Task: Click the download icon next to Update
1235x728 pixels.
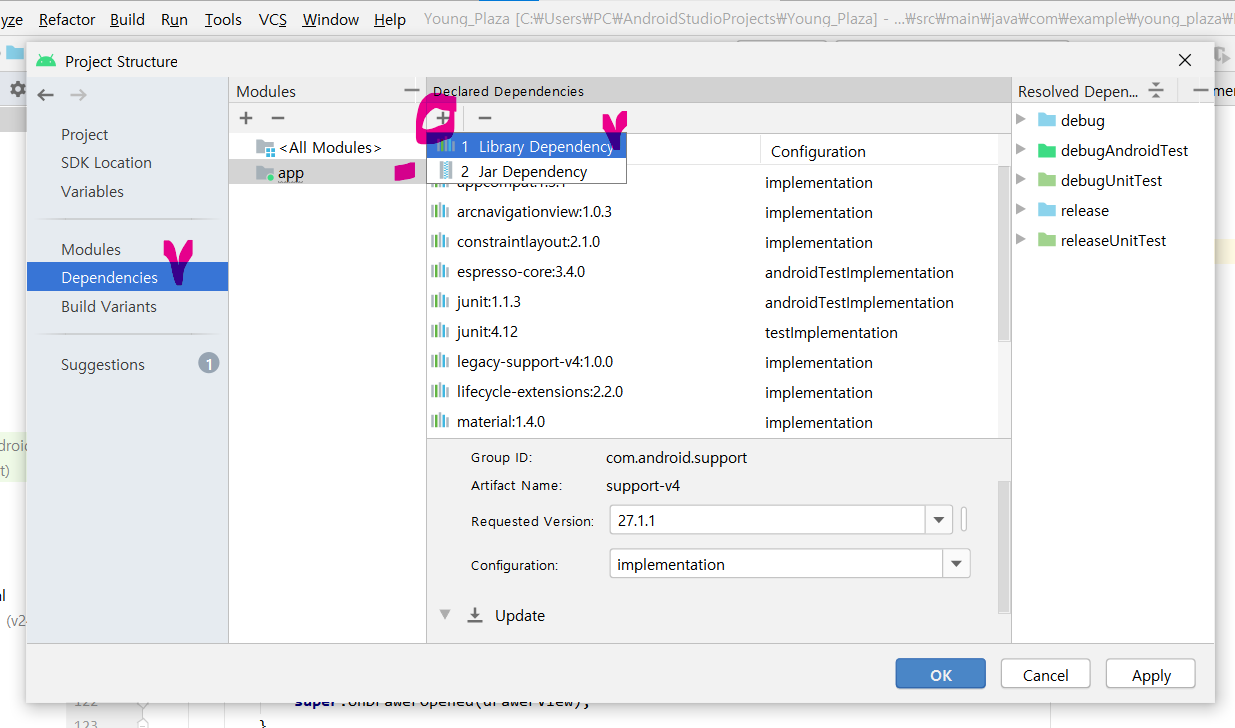Action: (x=475, y=615)
